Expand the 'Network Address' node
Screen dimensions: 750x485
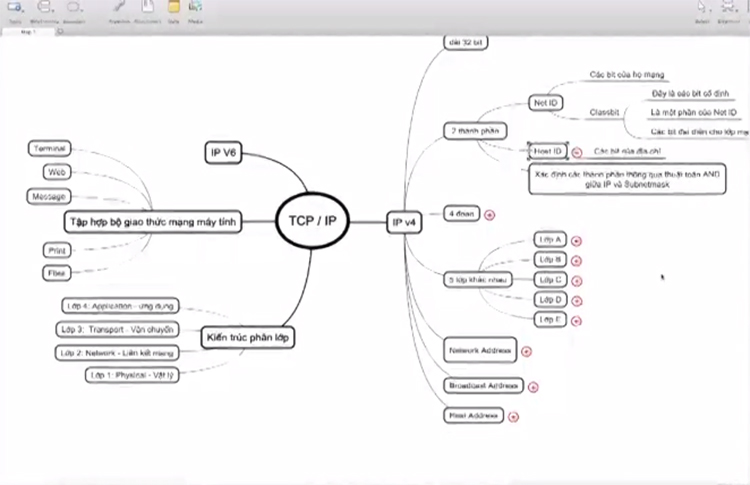[526, 350]
